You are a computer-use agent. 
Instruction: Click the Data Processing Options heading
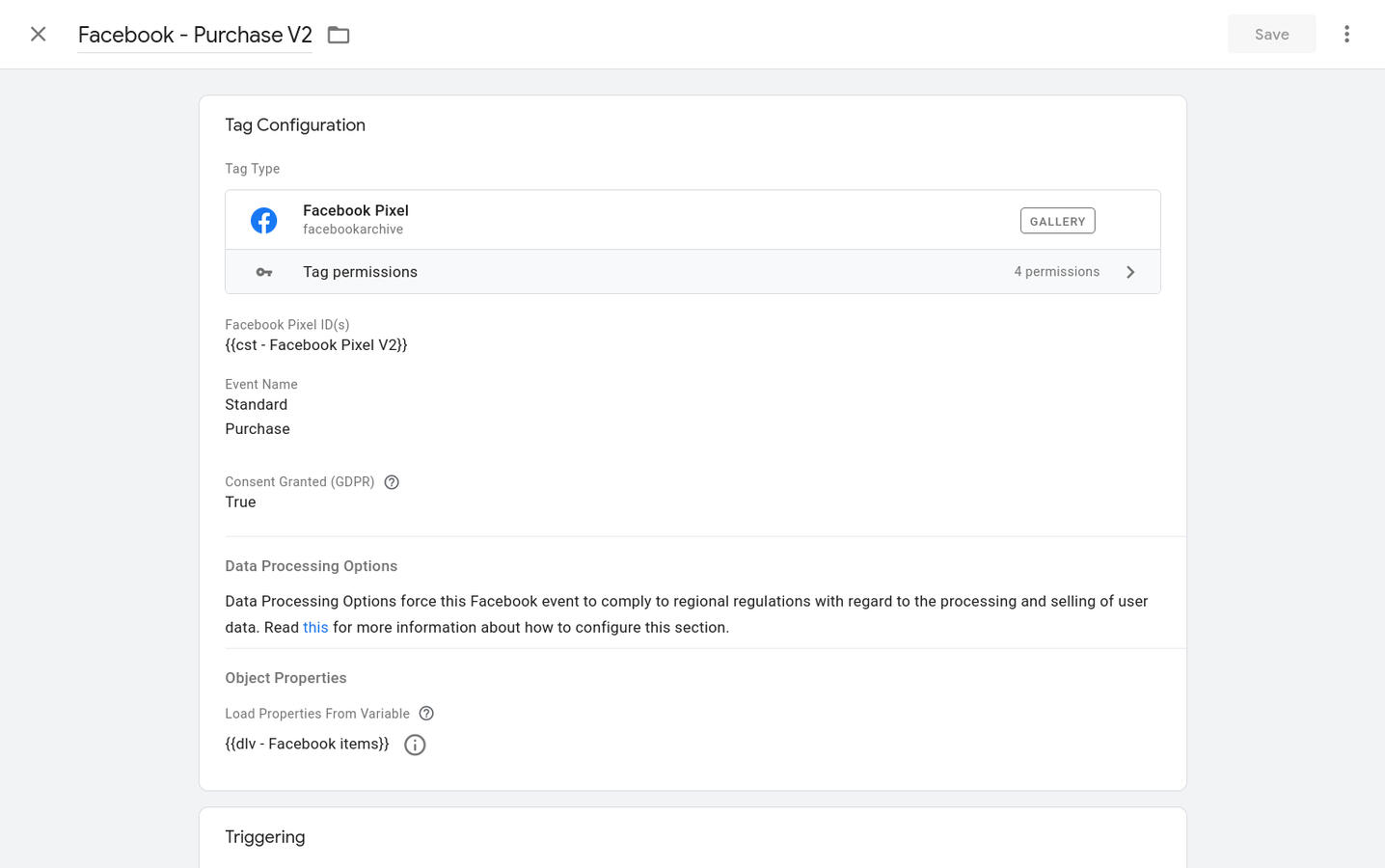[x=312, y=566]
